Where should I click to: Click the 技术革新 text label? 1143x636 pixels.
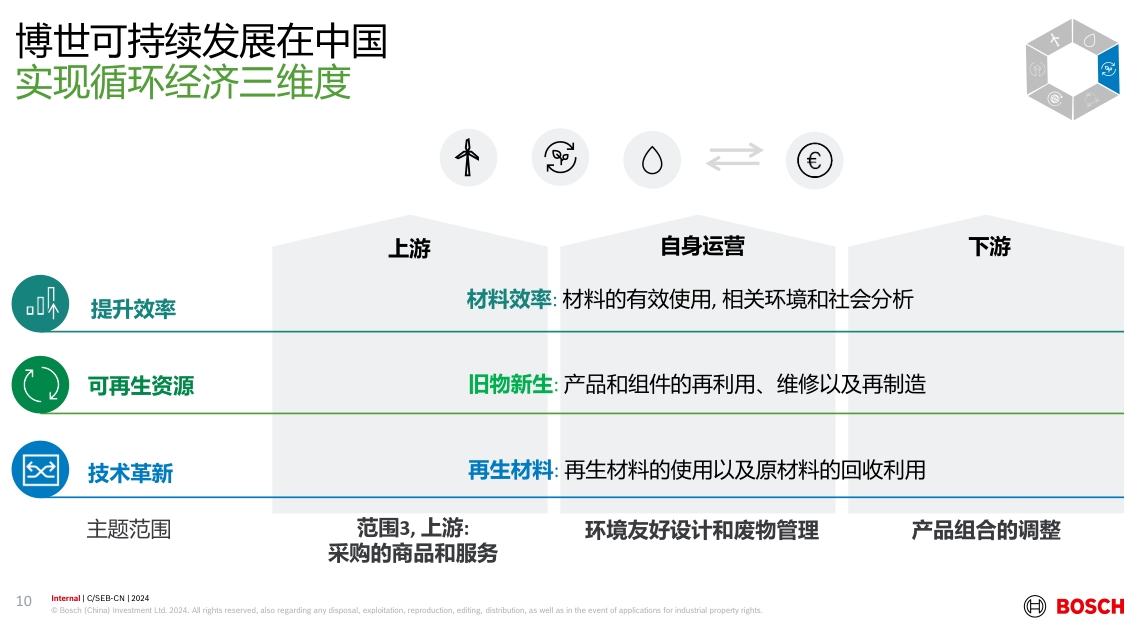(130, 473)
